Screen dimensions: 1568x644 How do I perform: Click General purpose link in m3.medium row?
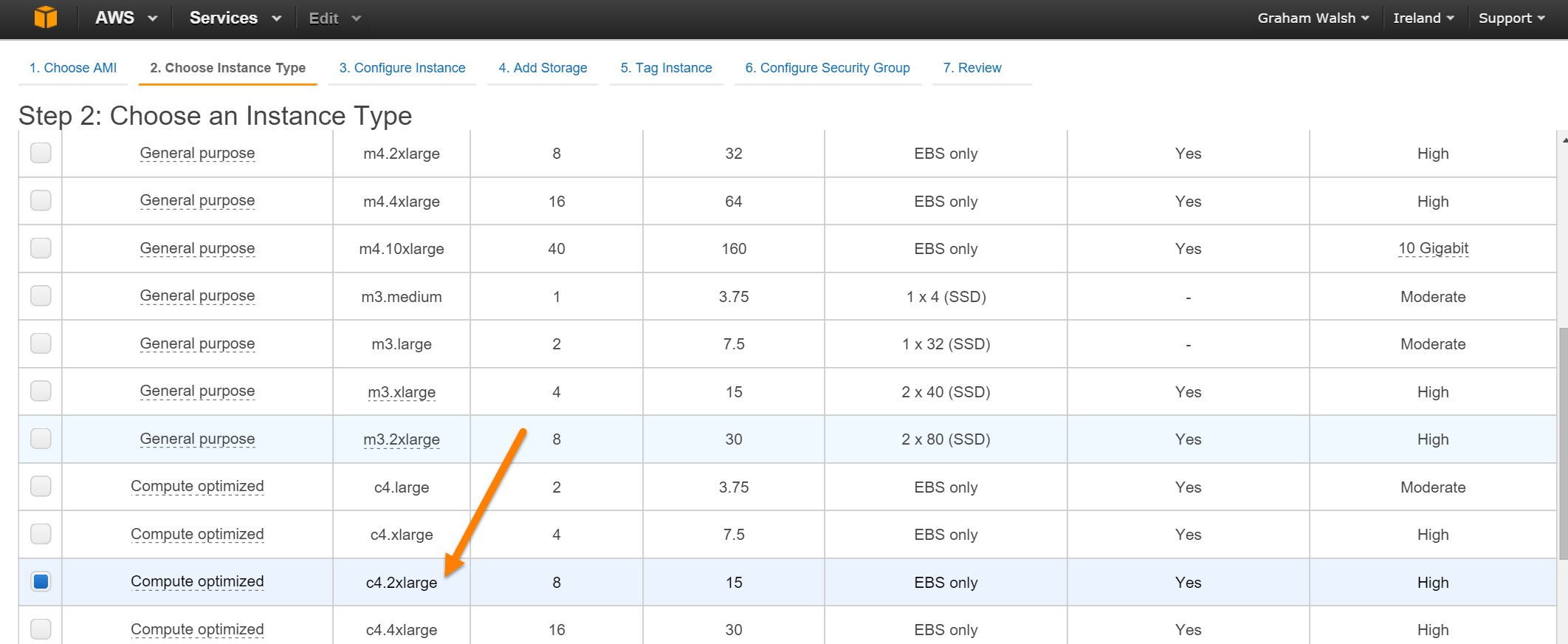point(197,296)
